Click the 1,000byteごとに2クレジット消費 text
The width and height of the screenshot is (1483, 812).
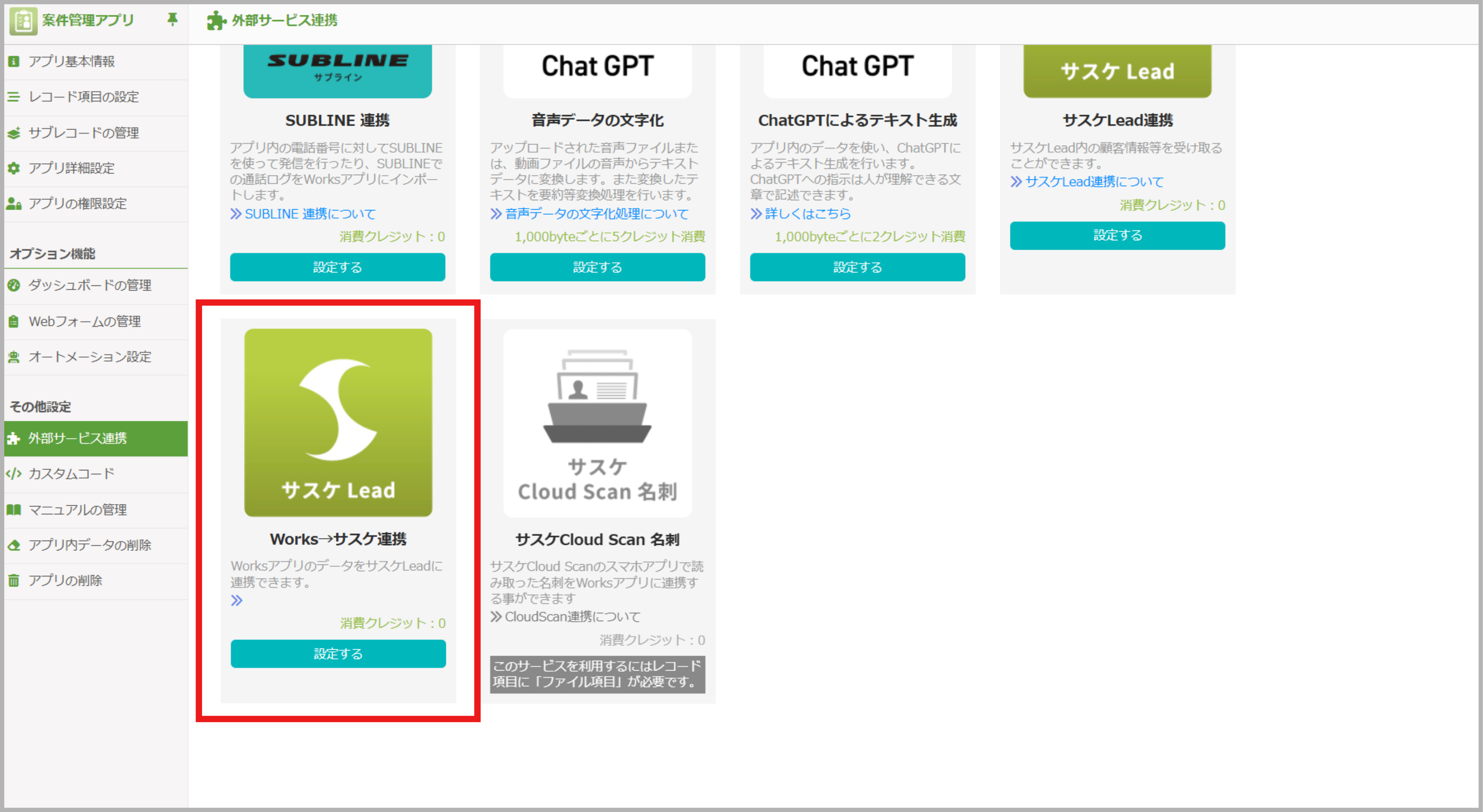[870, 236]
